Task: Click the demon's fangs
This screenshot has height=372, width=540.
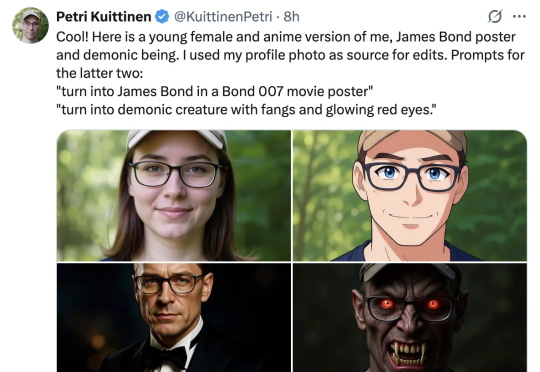Action: click(x=407, y=352)
